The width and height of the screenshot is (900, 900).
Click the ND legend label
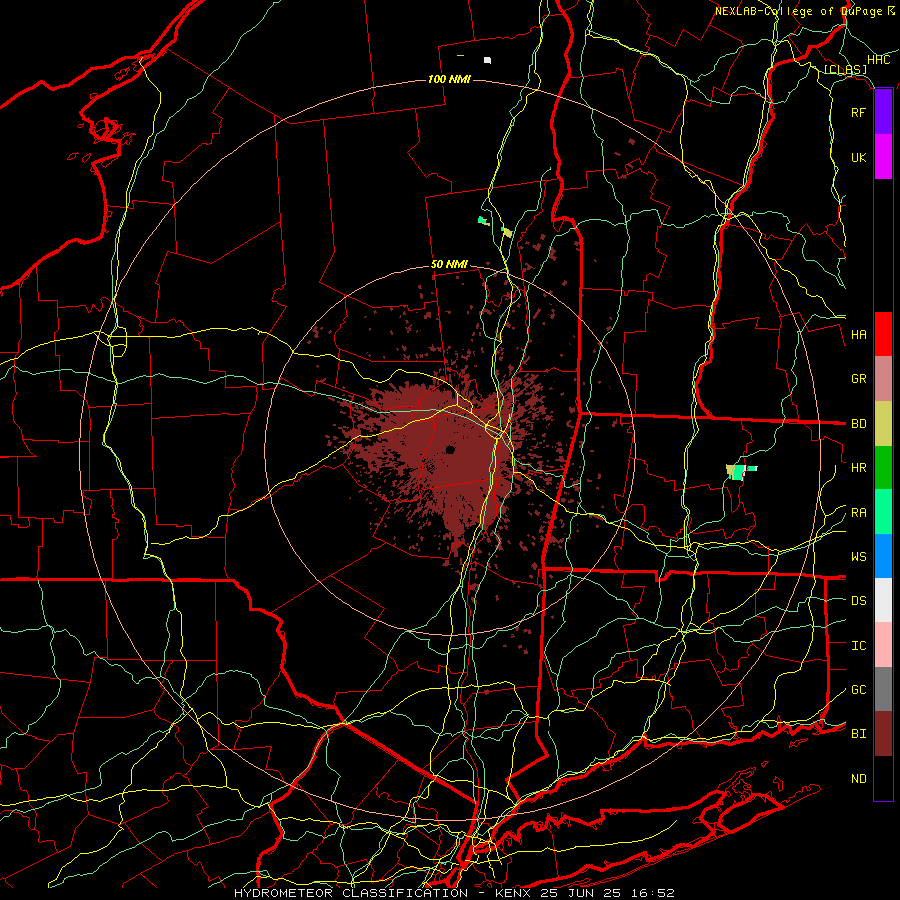[x=858, y=779]
